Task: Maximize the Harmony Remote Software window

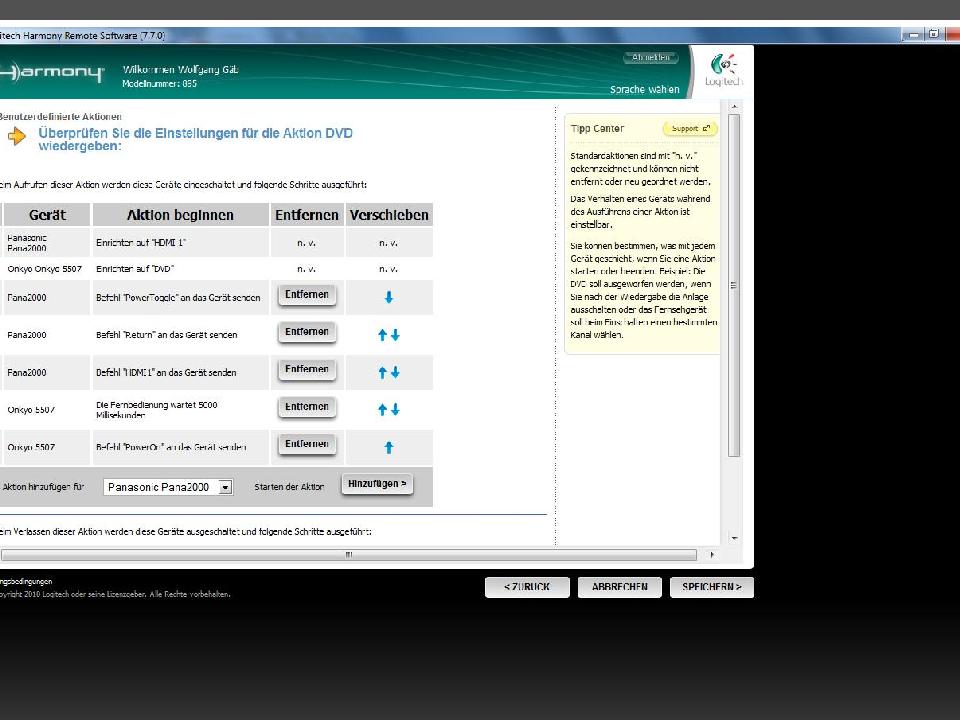Action: coord(933,35)
